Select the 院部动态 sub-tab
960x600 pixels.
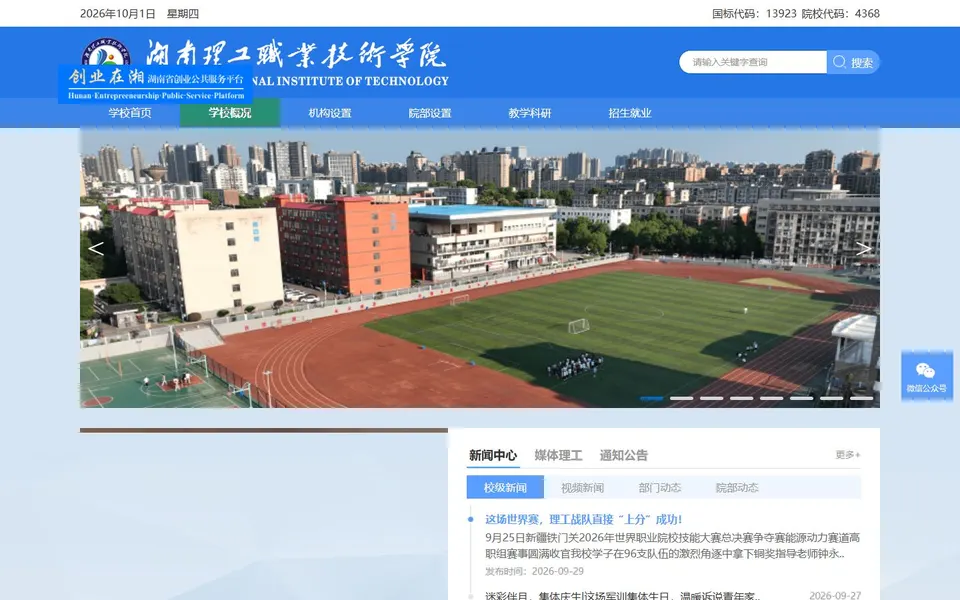[x=737, y=487]
